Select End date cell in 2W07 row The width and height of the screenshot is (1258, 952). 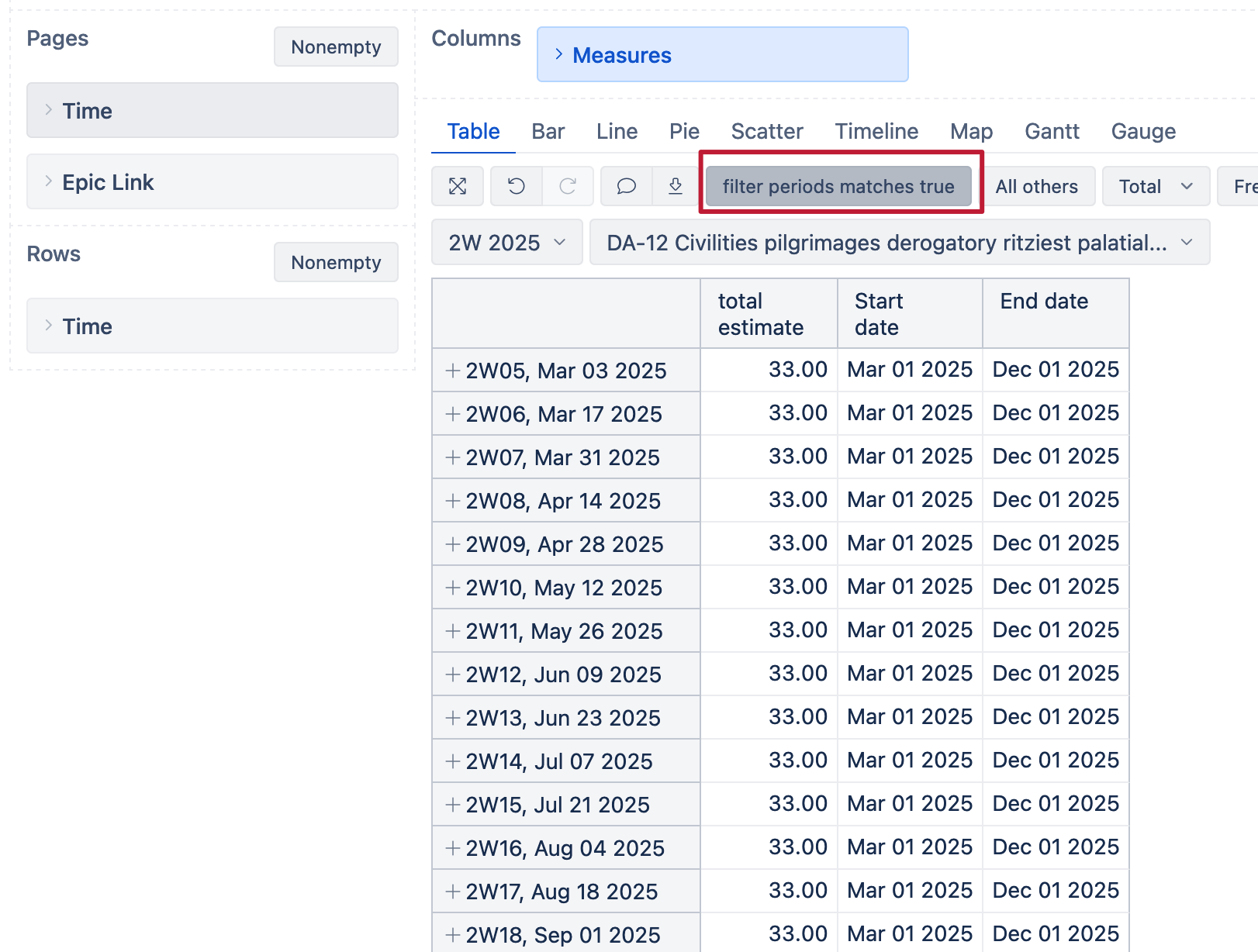click(x=1056, y=457)
